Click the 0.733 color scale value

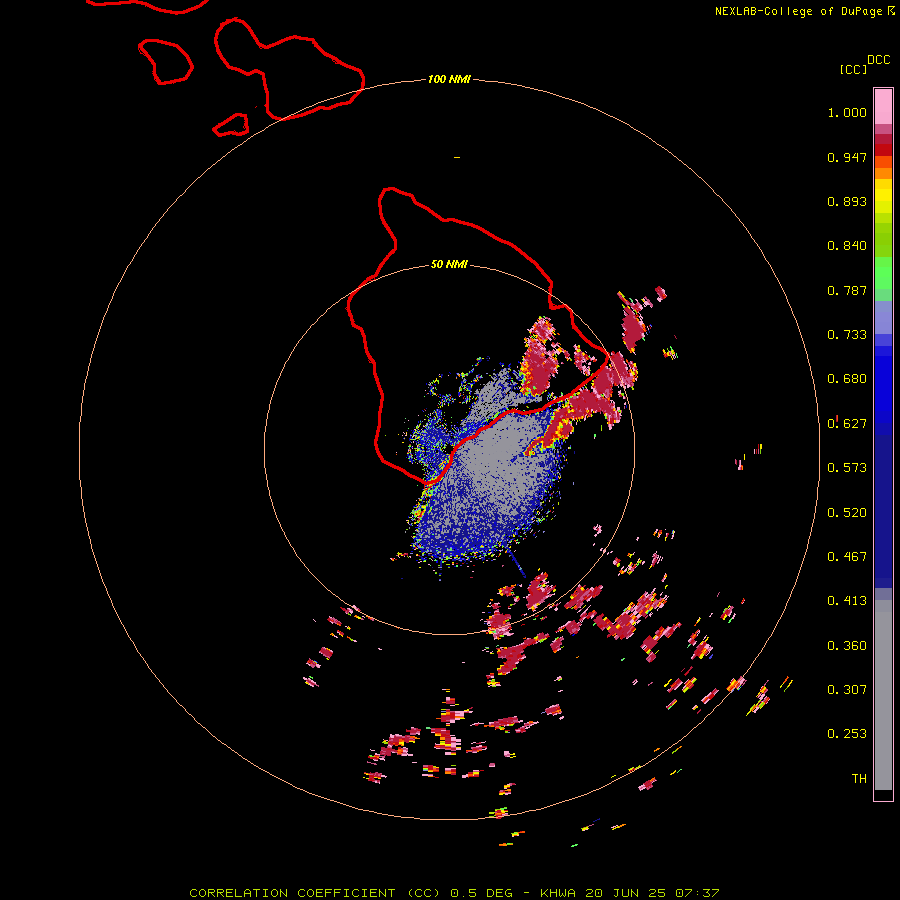click(x=847, y=335)
